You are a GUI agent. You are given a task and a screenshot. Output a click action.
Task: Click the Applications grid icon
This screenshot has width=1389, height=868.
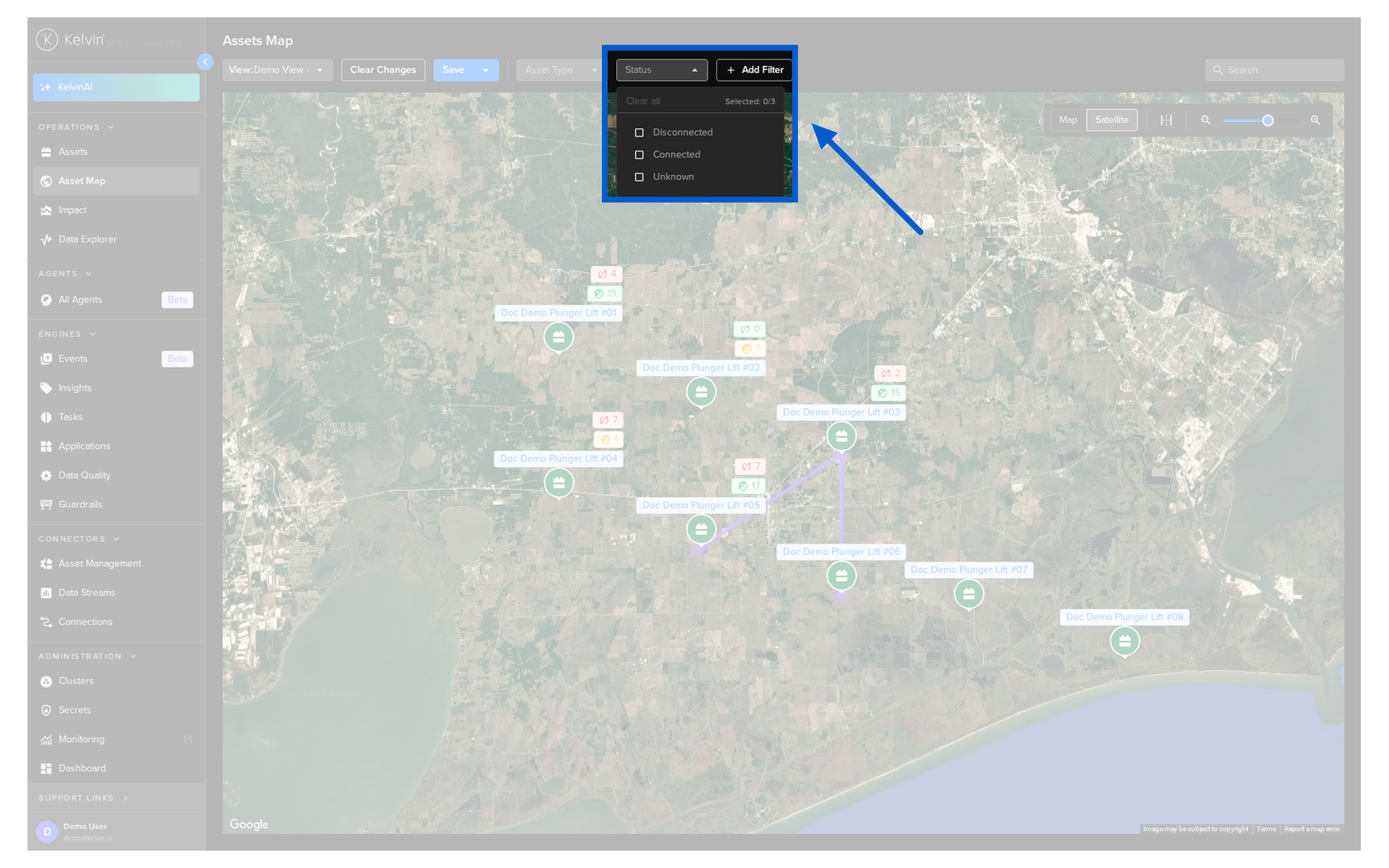[x=46, y=446]
